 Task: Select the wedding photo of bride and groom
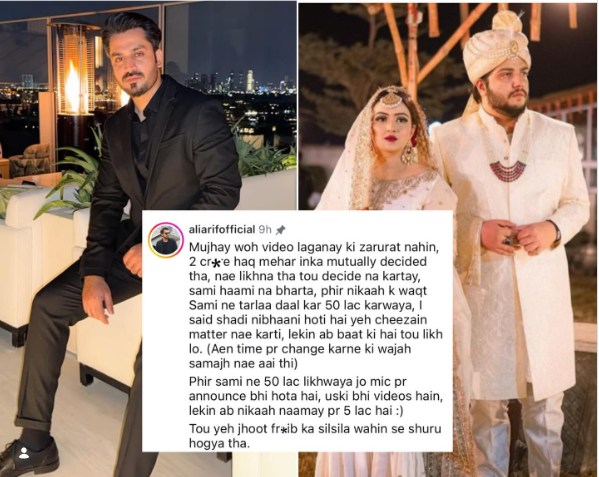pyautogui.click(x=448, y=238)
